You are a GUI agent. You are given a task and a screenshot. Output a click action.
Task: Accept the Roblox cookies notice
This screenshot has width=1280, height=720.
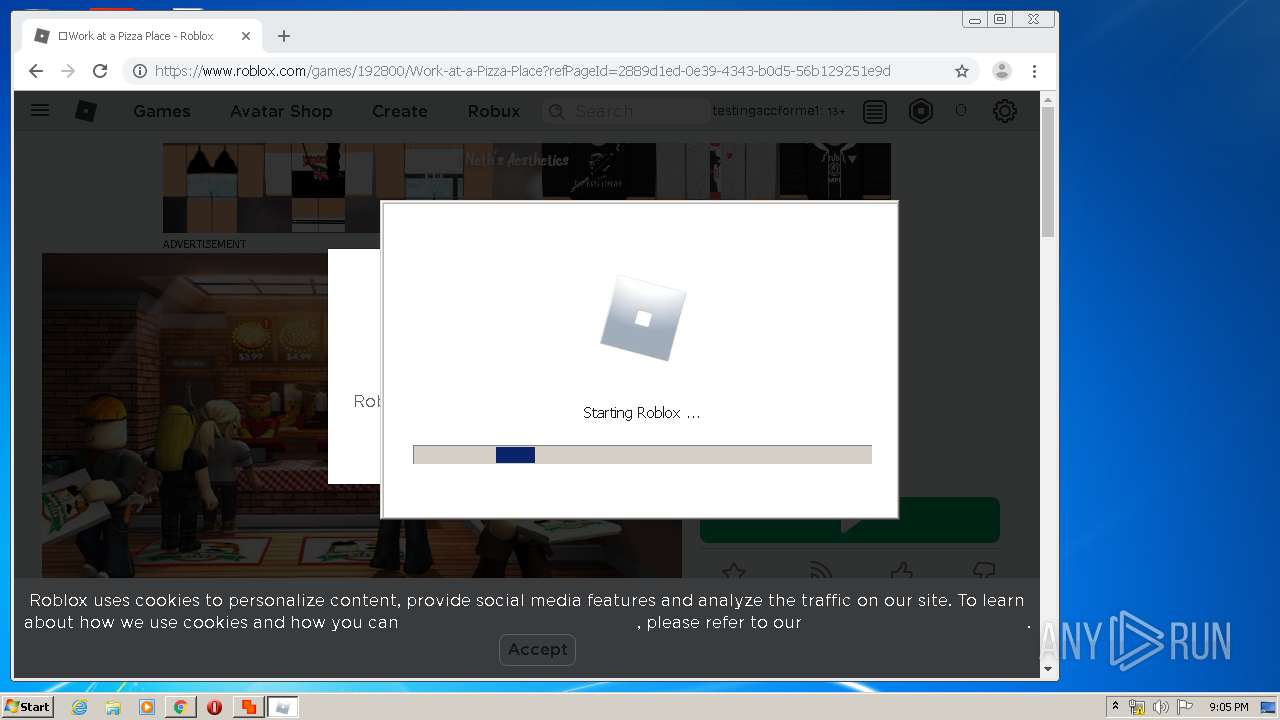point(537,649)
